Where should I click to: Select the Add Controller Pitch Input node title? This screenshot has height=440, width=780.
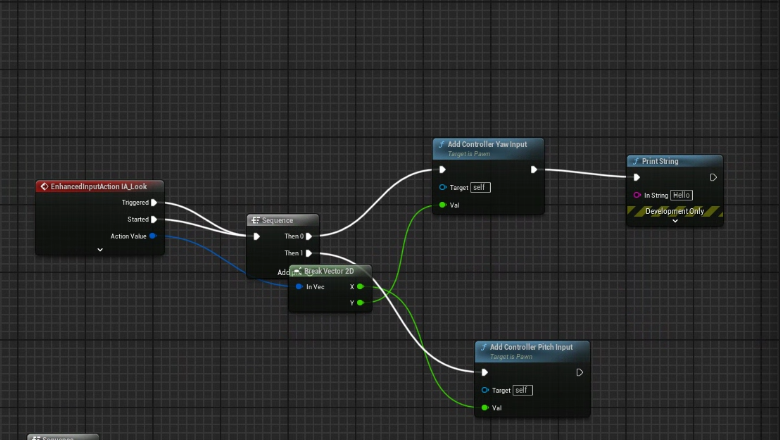pyautogui.click(x=531, y=348)
